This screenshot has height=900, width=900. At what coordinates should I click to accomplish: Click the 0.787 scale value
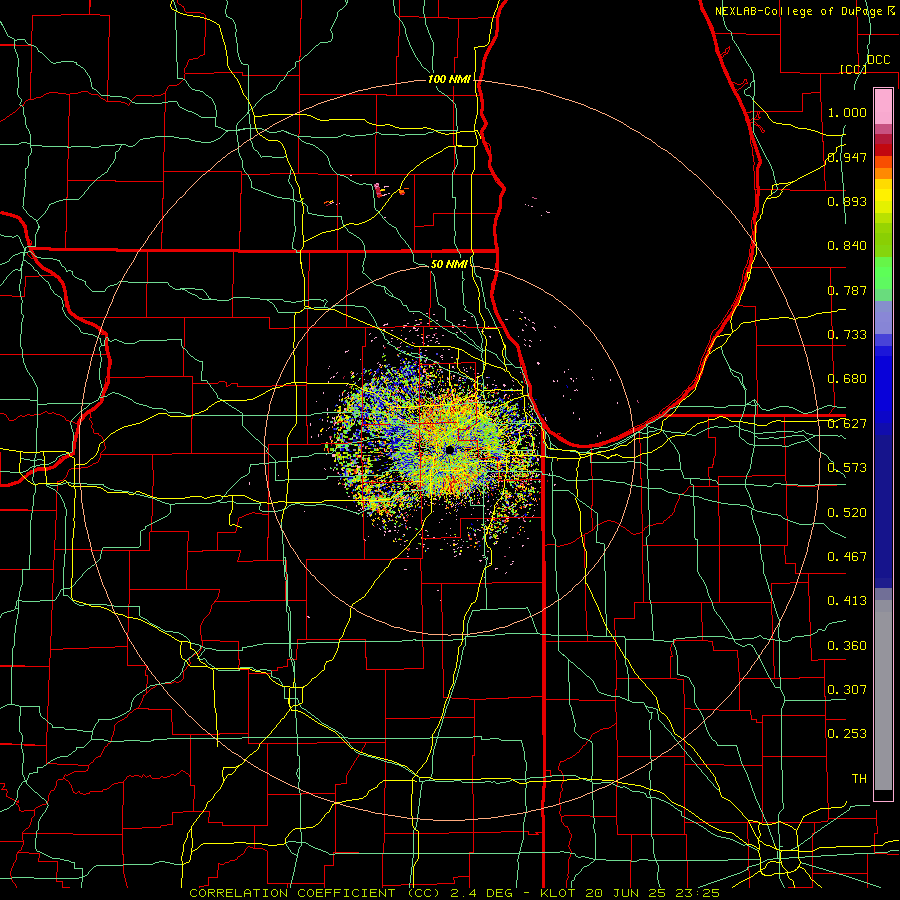coord(847,290)
